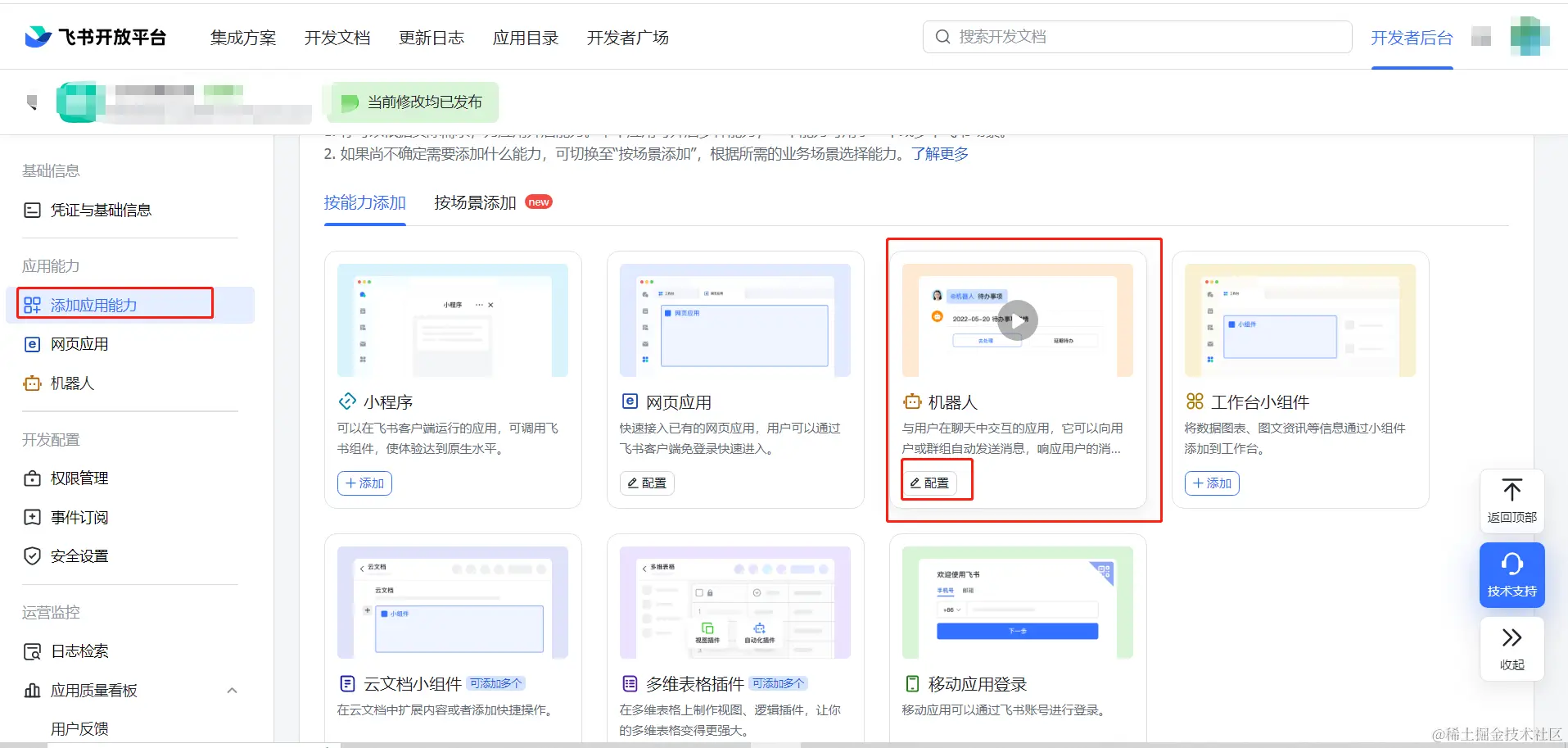Open the 集成方案 menu
The image size is (1568, 748).
[243, 38]
